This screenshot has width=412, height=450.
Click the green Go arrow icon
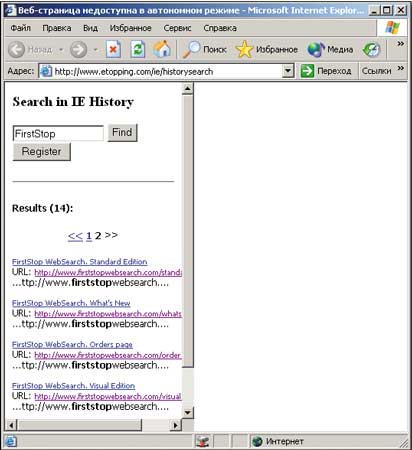(307, 71)
